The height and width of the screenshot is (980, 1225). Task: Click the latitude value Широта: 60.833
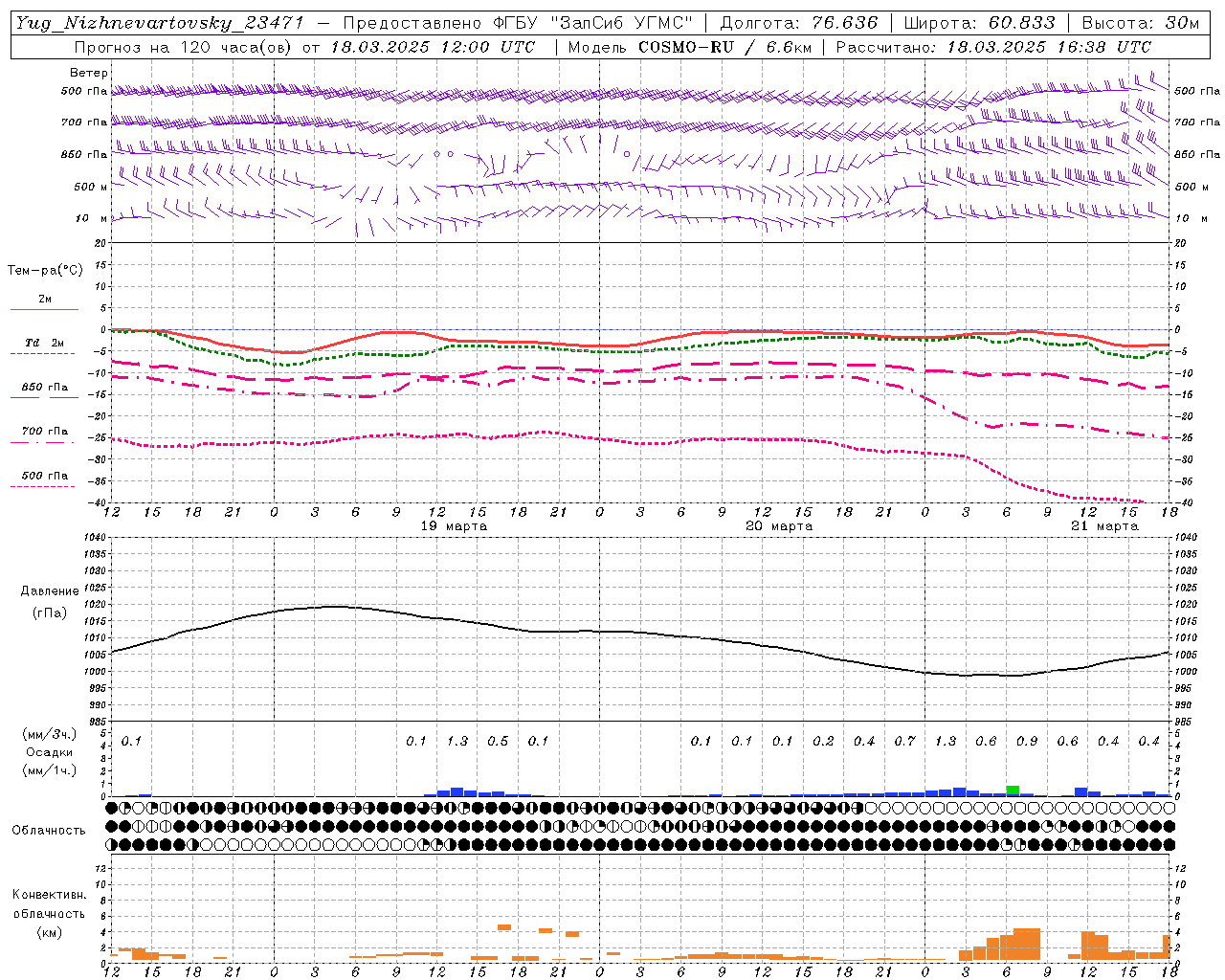[x=979, y=23]
